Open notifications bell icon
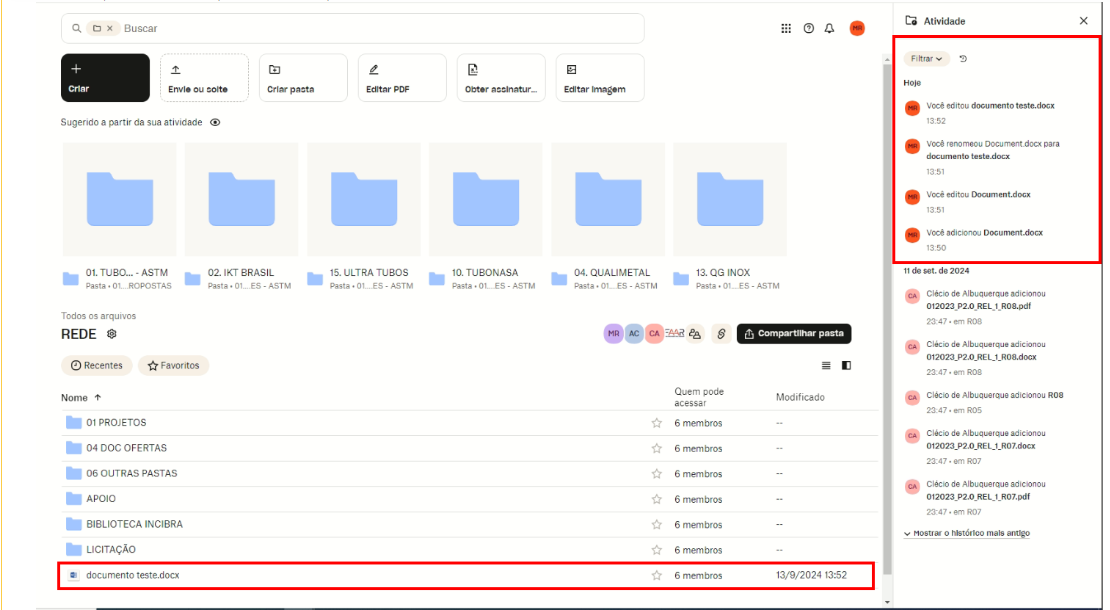This screenshot has height=610, width=1110. click(829, 28)
